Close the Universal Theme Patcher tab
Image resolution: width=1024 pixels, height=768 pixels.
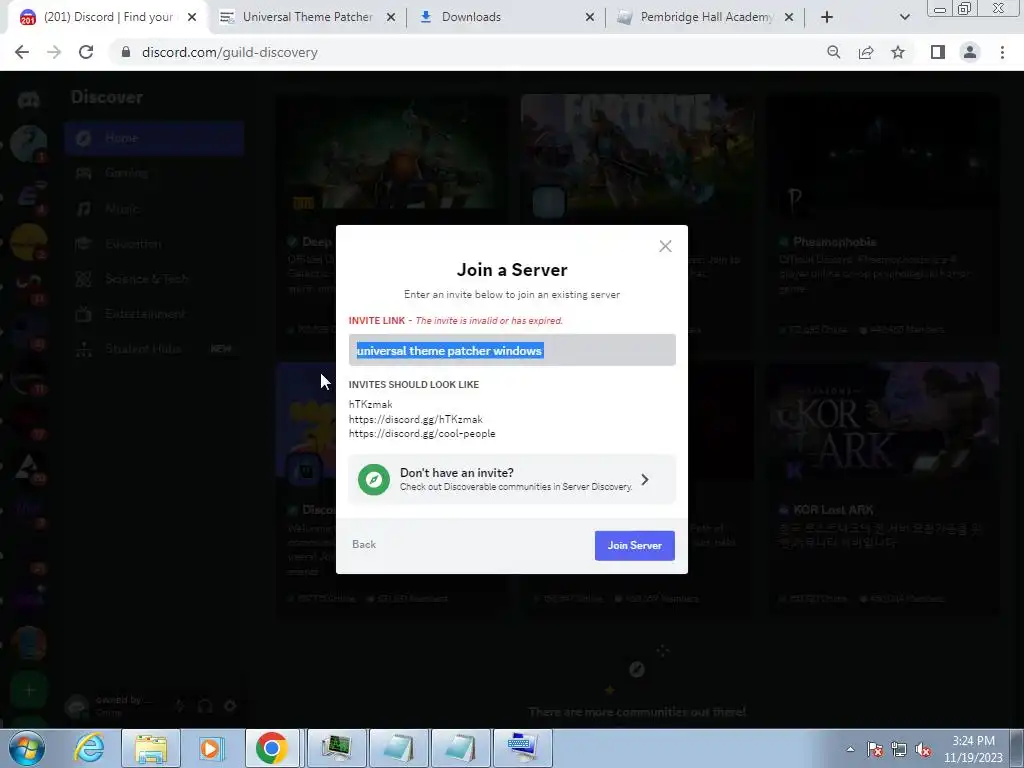[x=391, y=18]
